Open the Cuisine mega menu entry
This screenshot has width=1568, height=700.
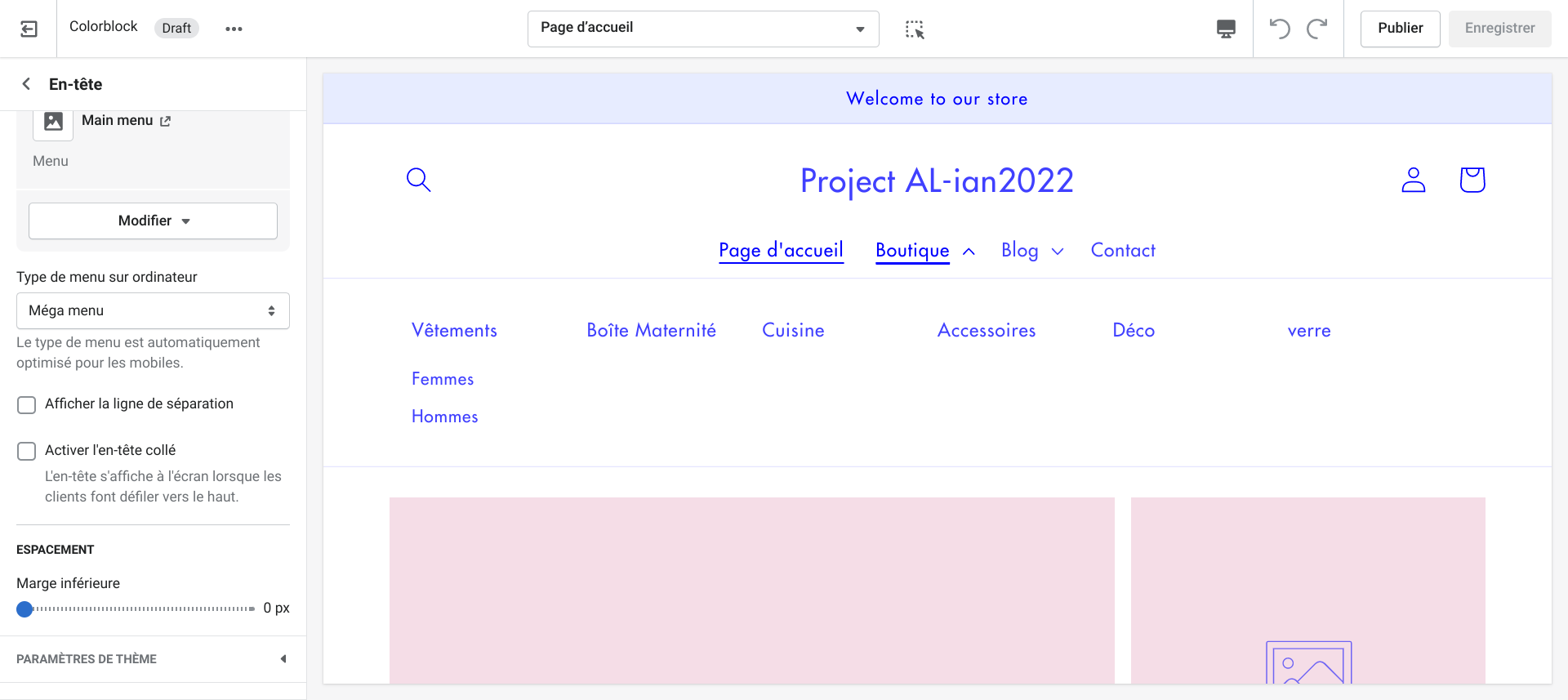[793, 331]
